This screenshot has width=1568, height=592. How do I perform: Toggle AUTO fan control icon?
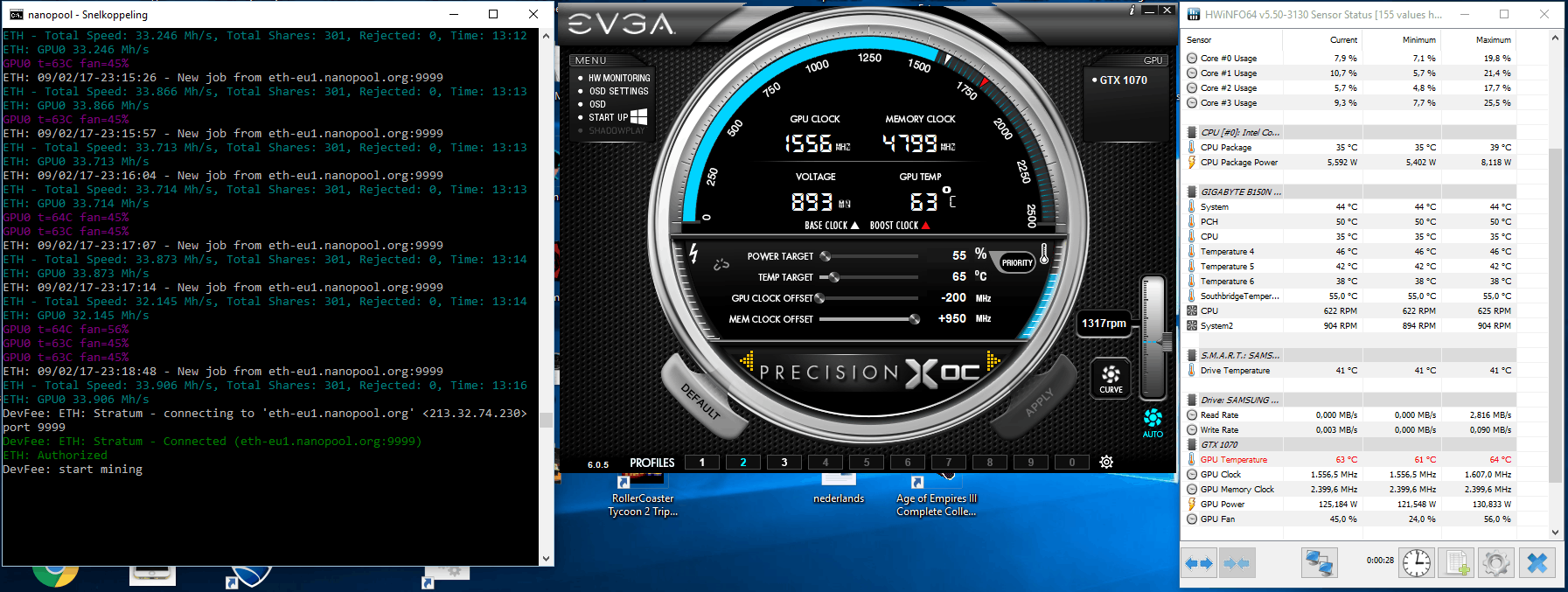coord(1153,422)
